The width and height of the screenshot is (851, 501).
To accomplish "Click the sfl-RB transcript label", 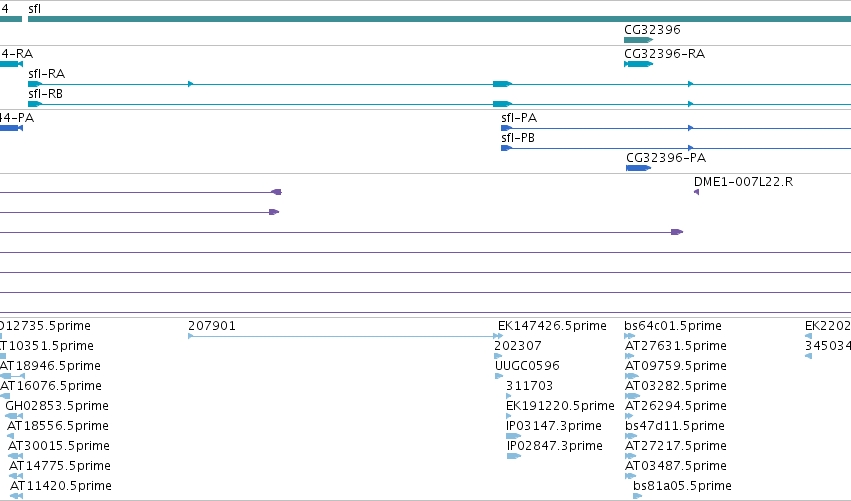I will pos(46,94).
